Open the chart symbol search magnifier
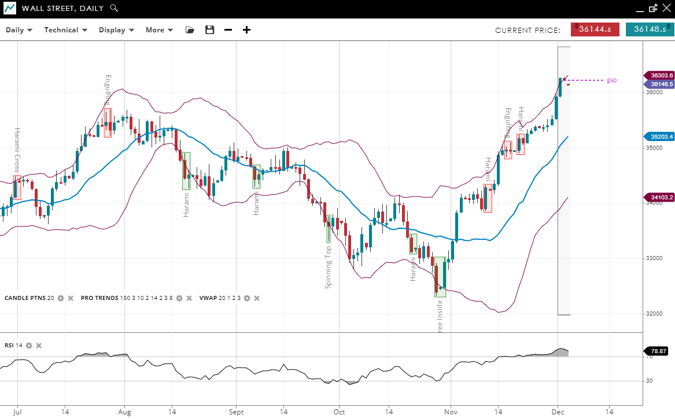The image size is (675, 419). tap(115, 8)
